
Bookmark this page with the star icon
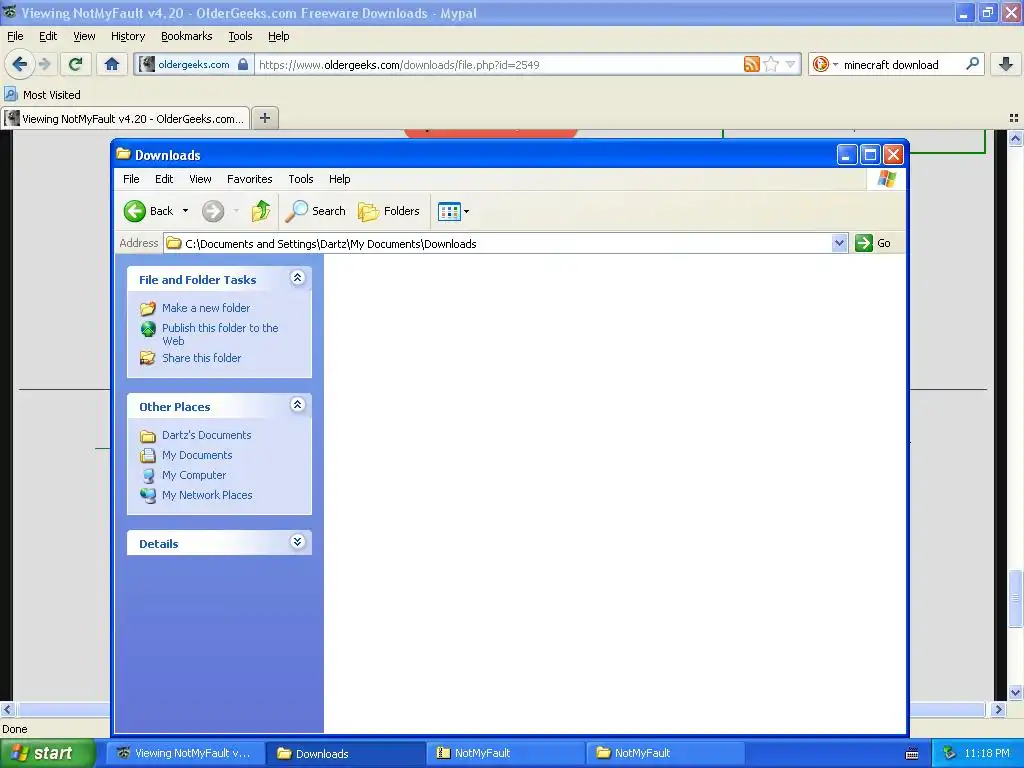[771, 64]
